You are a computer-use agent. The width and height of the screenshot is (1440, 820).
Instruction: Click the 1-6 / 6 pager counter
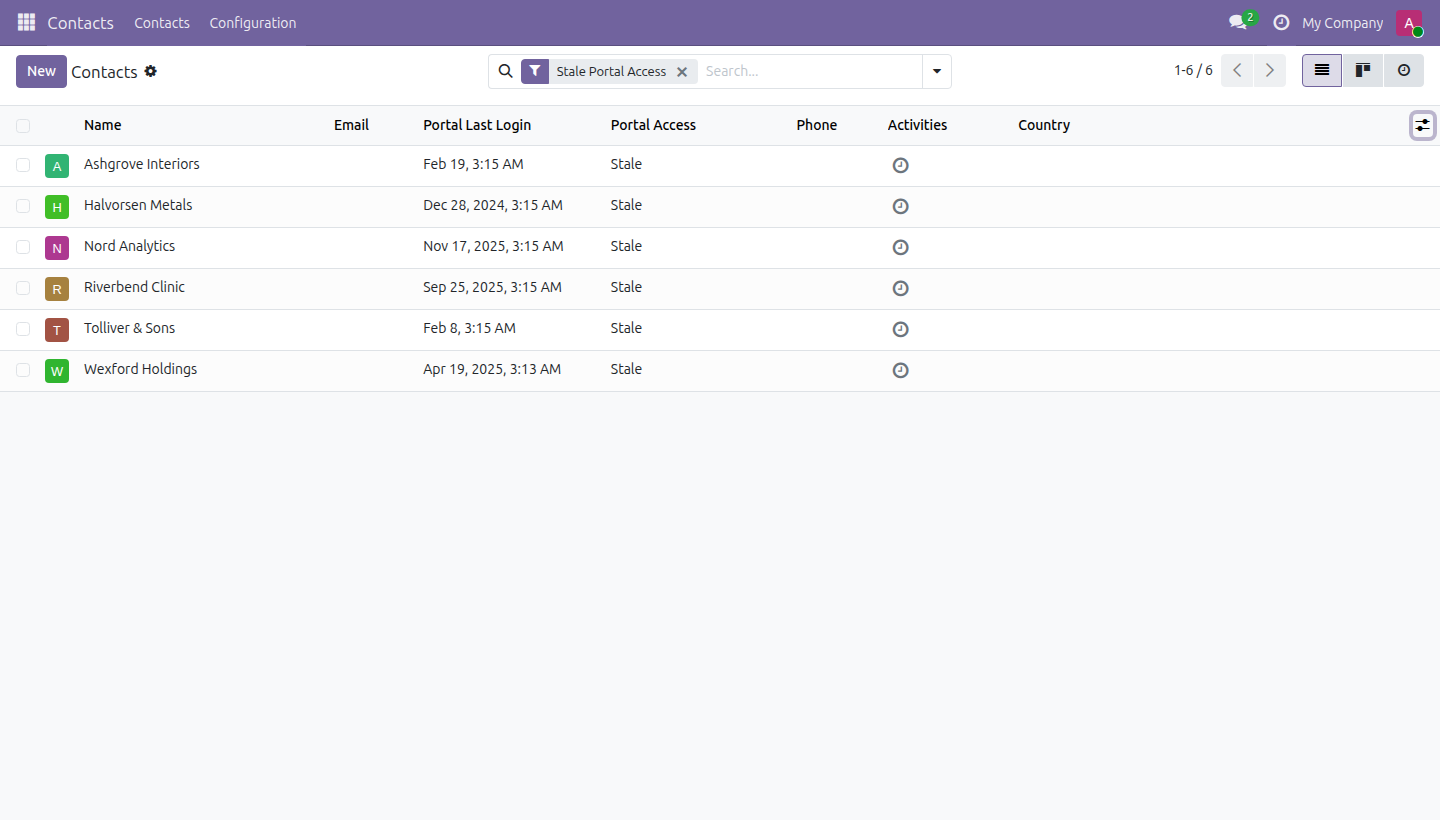coord(1193,71)
